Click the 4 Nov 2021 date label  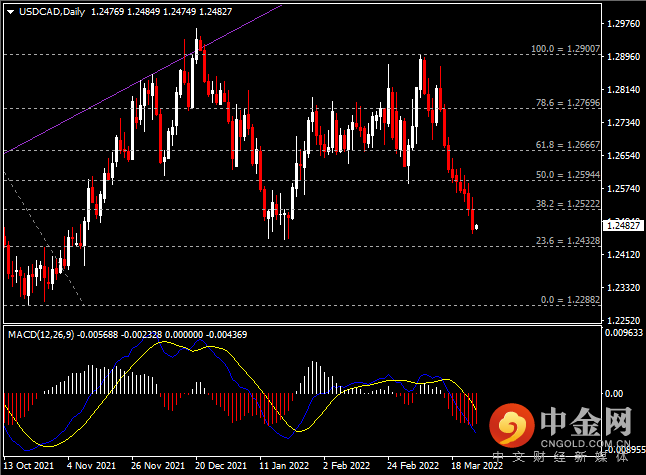pos(91,466)
